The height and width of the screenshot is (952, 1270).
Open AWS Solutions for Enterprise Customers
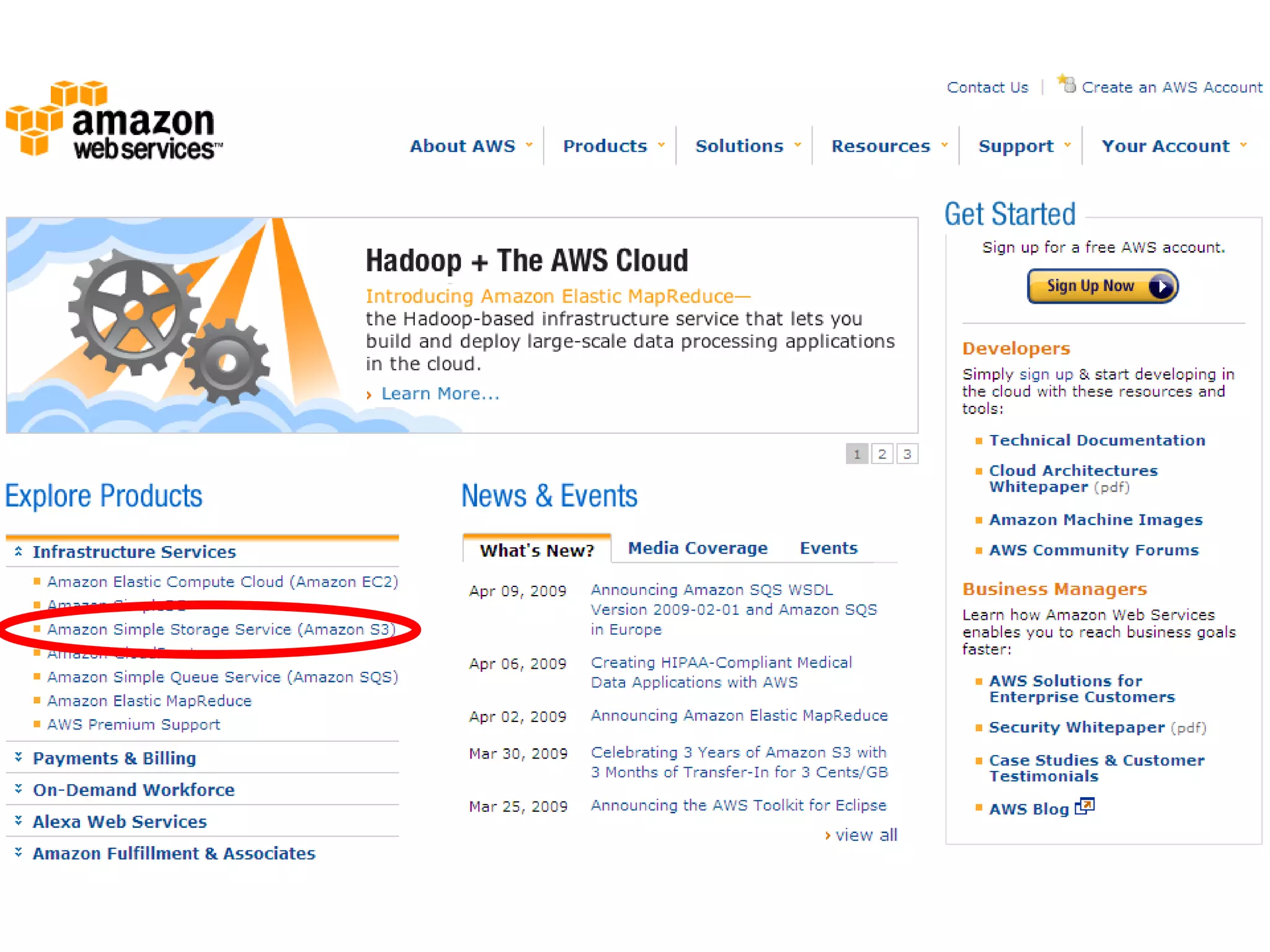[1082, 689]
